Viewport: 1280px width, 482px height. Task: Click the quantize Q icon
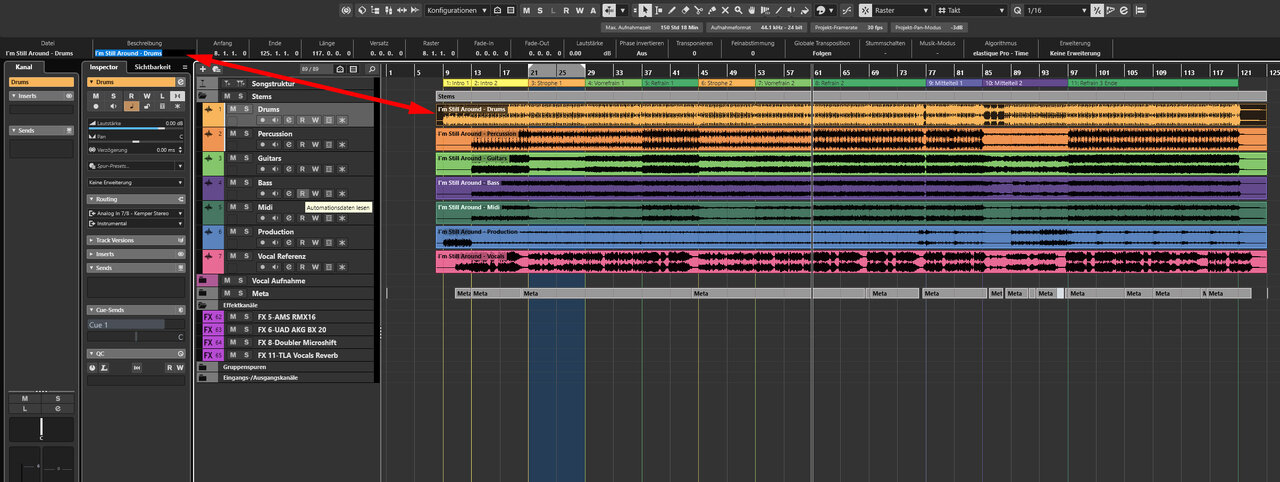(x=1017, y=10)
